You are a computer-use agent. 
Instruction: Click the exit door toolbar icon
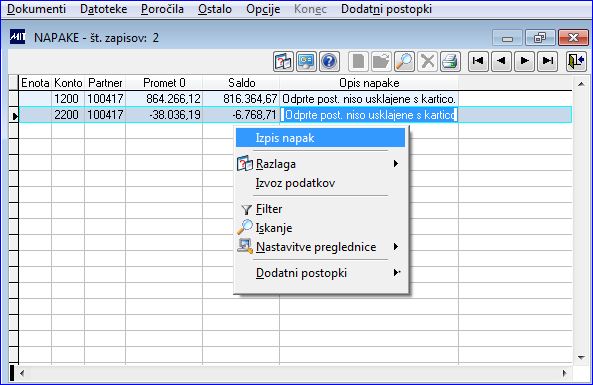pyautogui.click(x=576, y=61)
